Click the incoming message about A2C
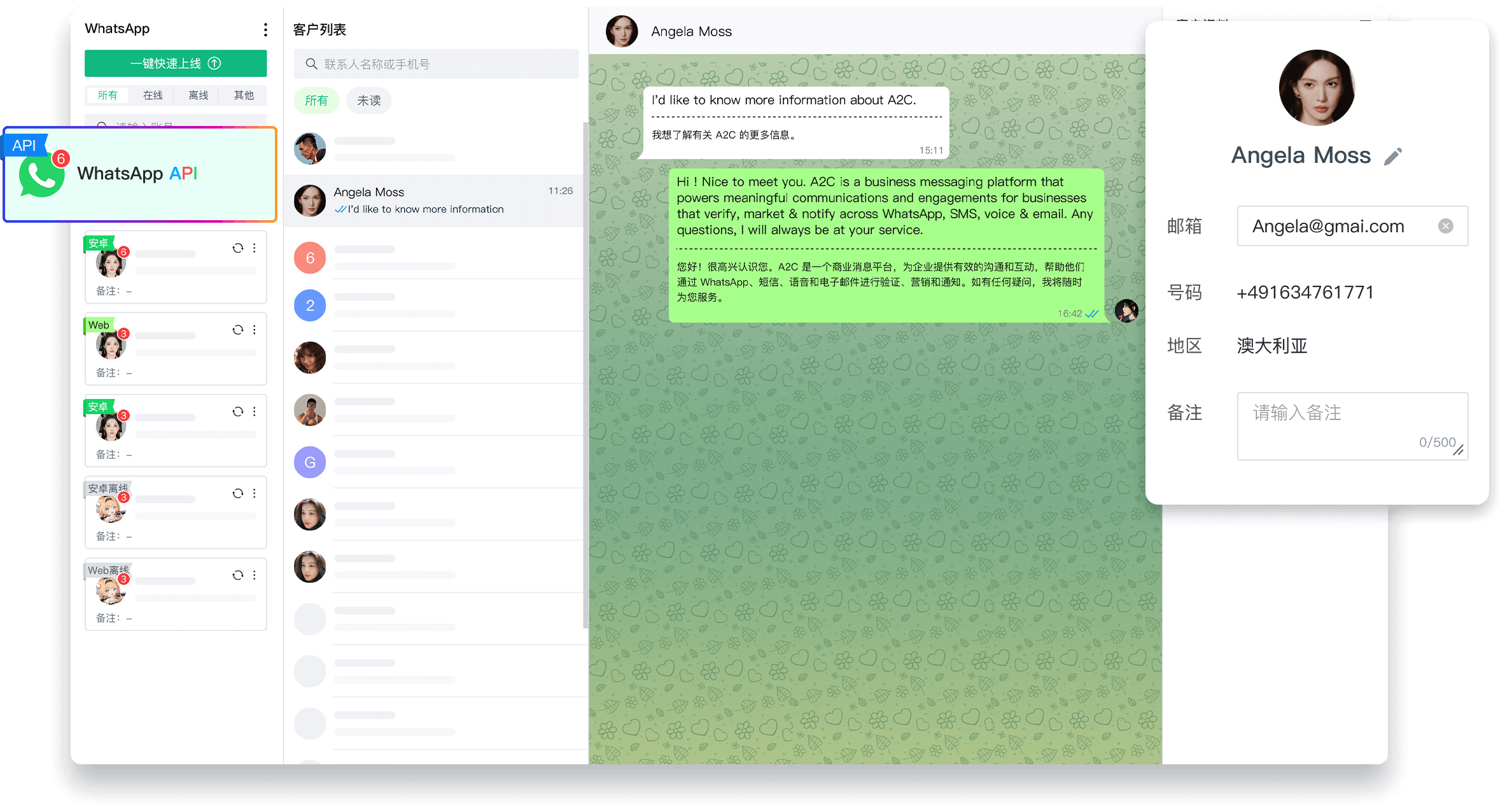This screenshot has height=812, width=1505. [796, 122]
